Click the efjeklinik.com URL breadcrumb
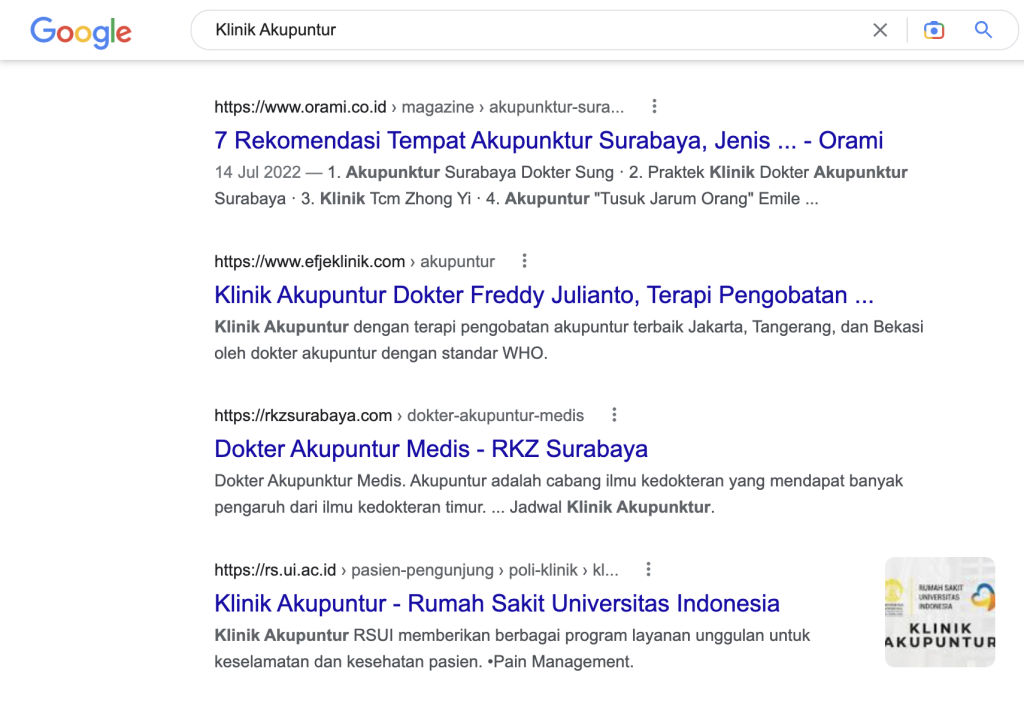The width and height of the screenshot is (1024, 708). coord(355,262)
